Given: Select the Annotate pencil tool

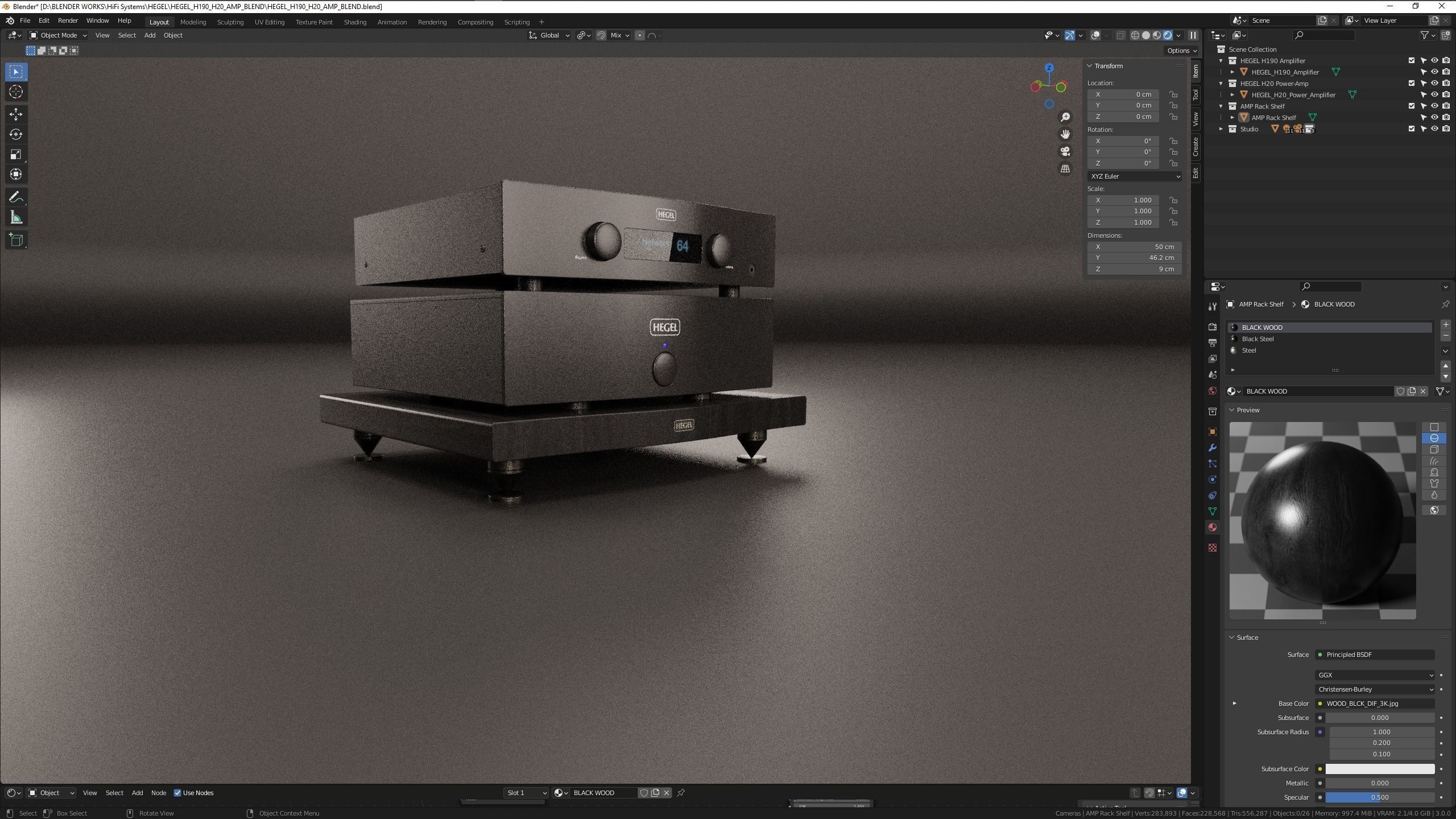Looking at the screenshot, I should [15, 197].
